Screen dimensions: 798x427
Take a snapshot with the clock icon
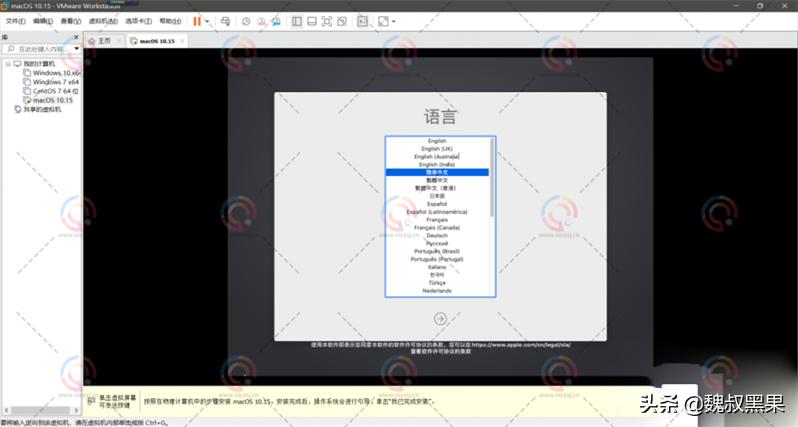(x=246, y=21)
